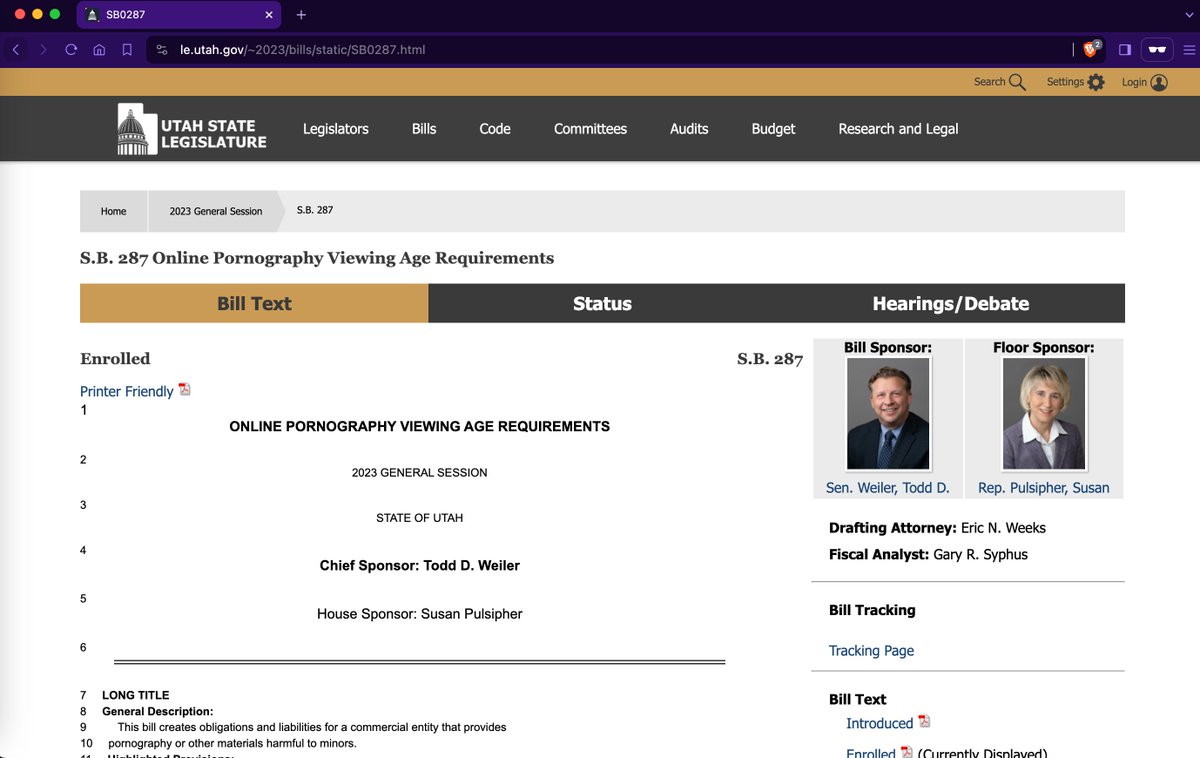Open a new tab with plus icon

click(x=301, y=15)
